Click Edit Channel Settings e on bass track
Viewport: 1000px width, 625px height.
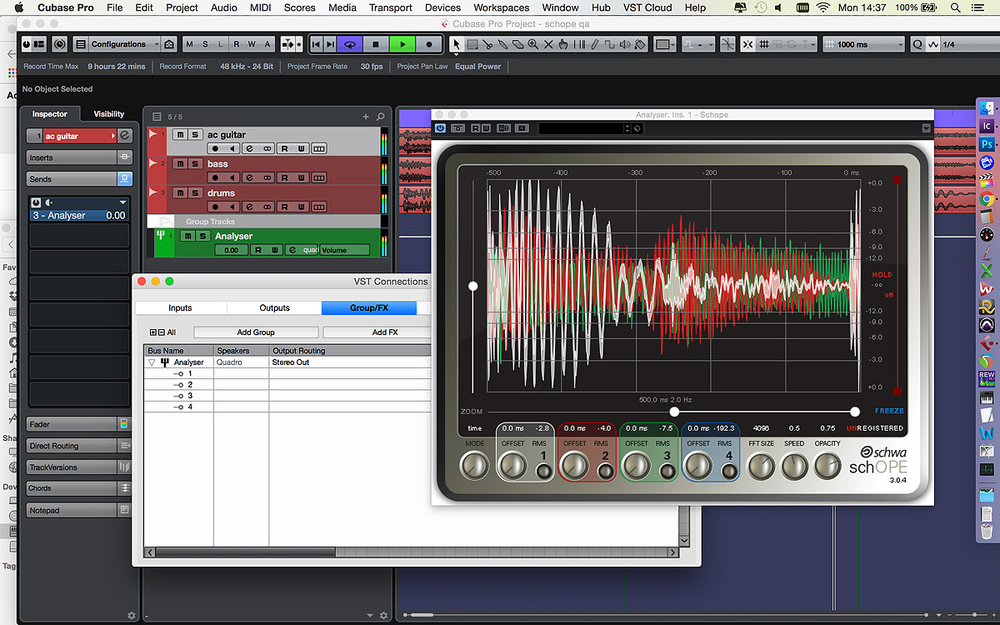[249, 178]
